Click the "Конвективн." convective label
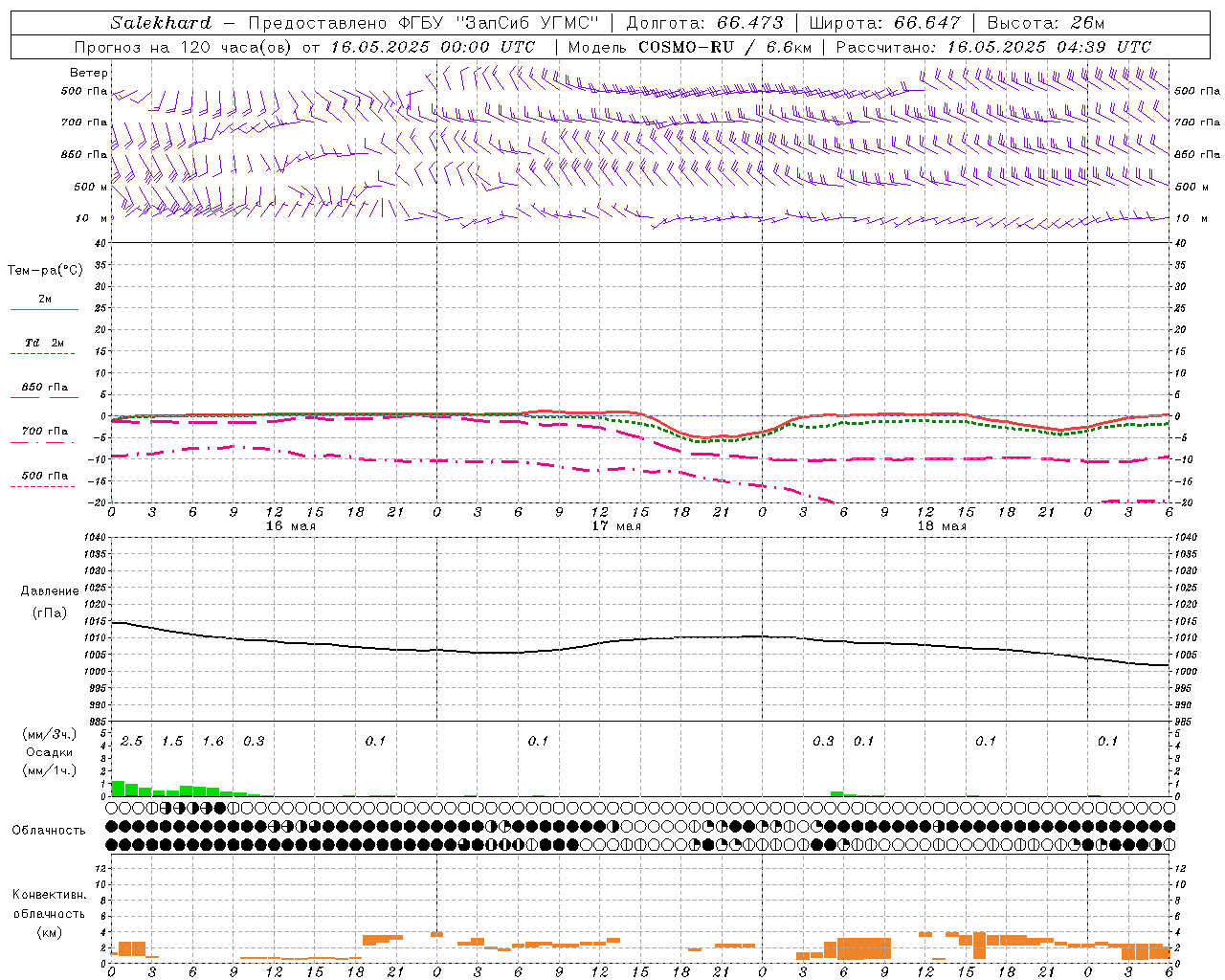The height and width of the screenshot is (980, 1225). pyautogui.click(x=49, y=895)
